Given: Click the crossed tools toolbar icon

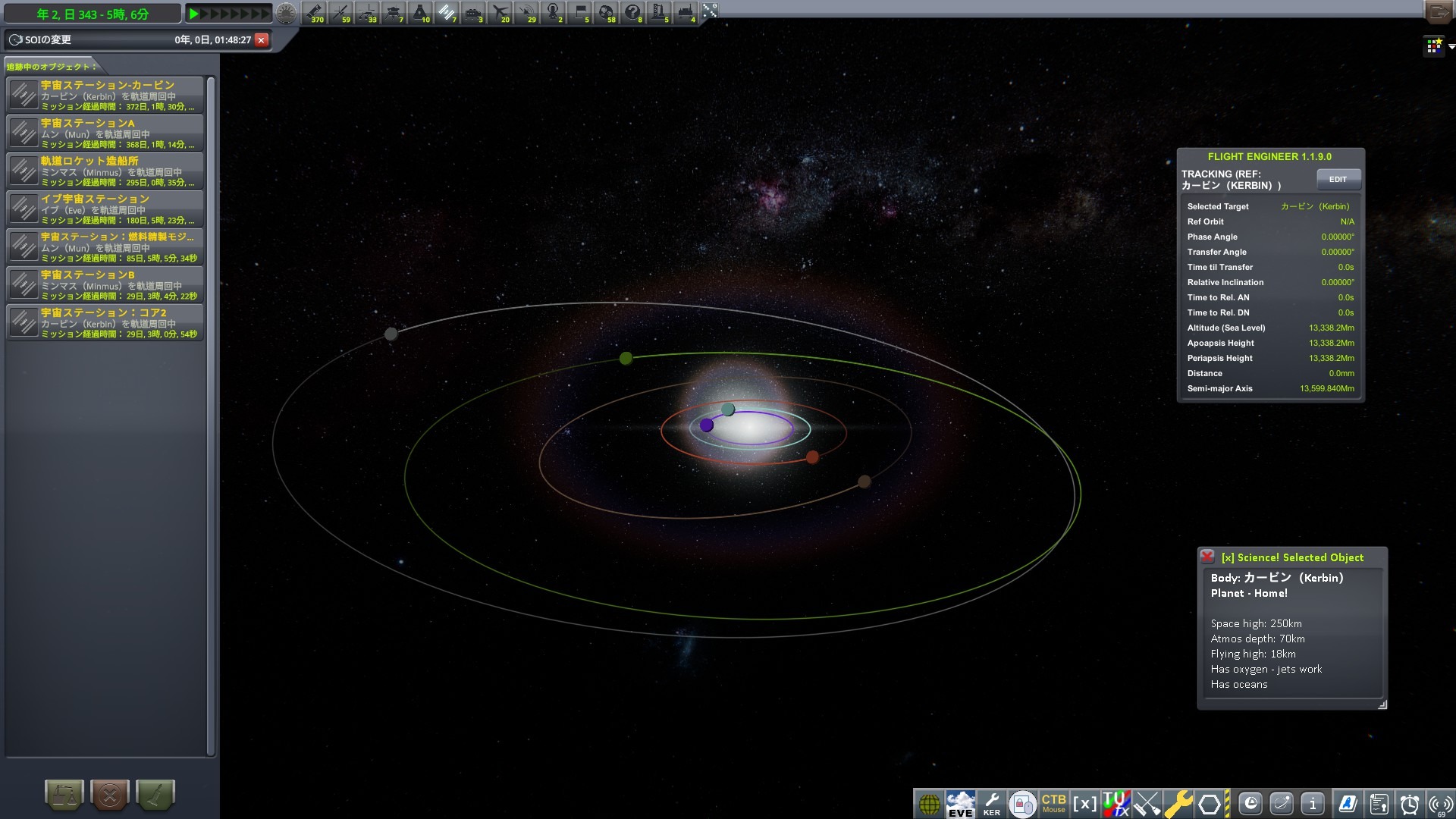Looking at the screenshot, I should click(x=1147, y=804).
